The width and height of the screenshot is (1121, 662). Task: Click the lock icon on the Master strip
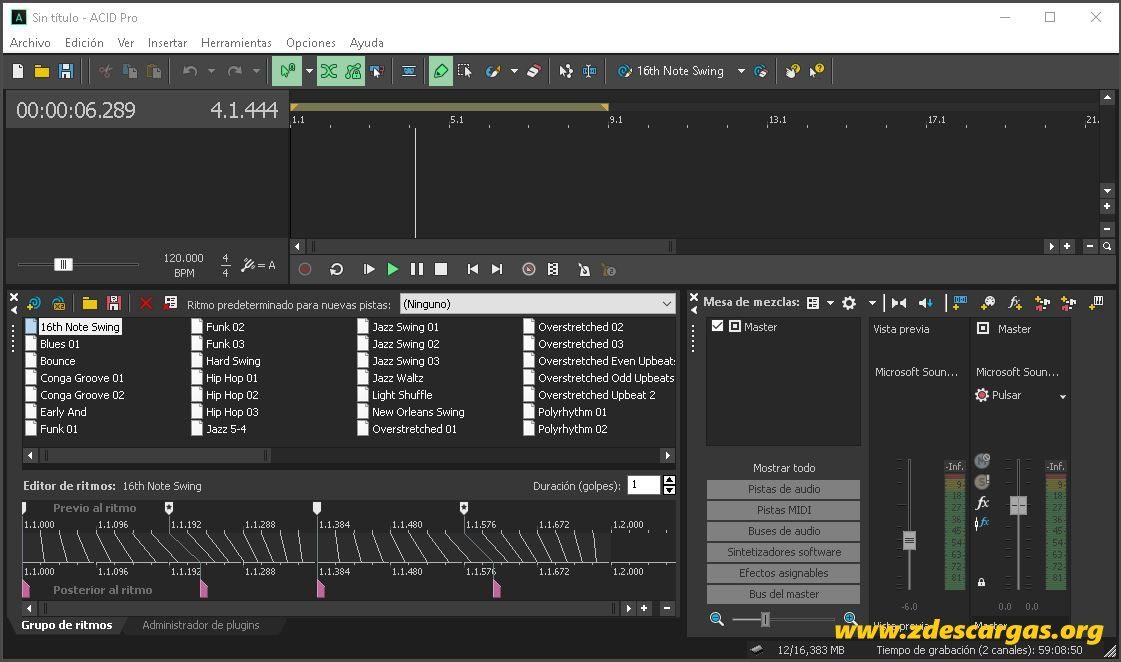[x=982, y=582]
